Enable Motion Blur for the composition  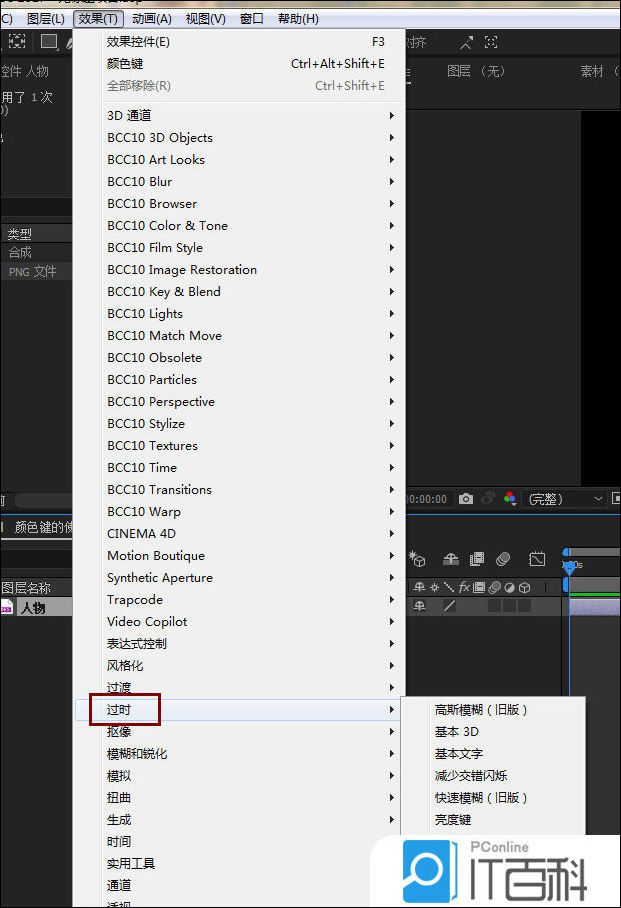[503, 559]
